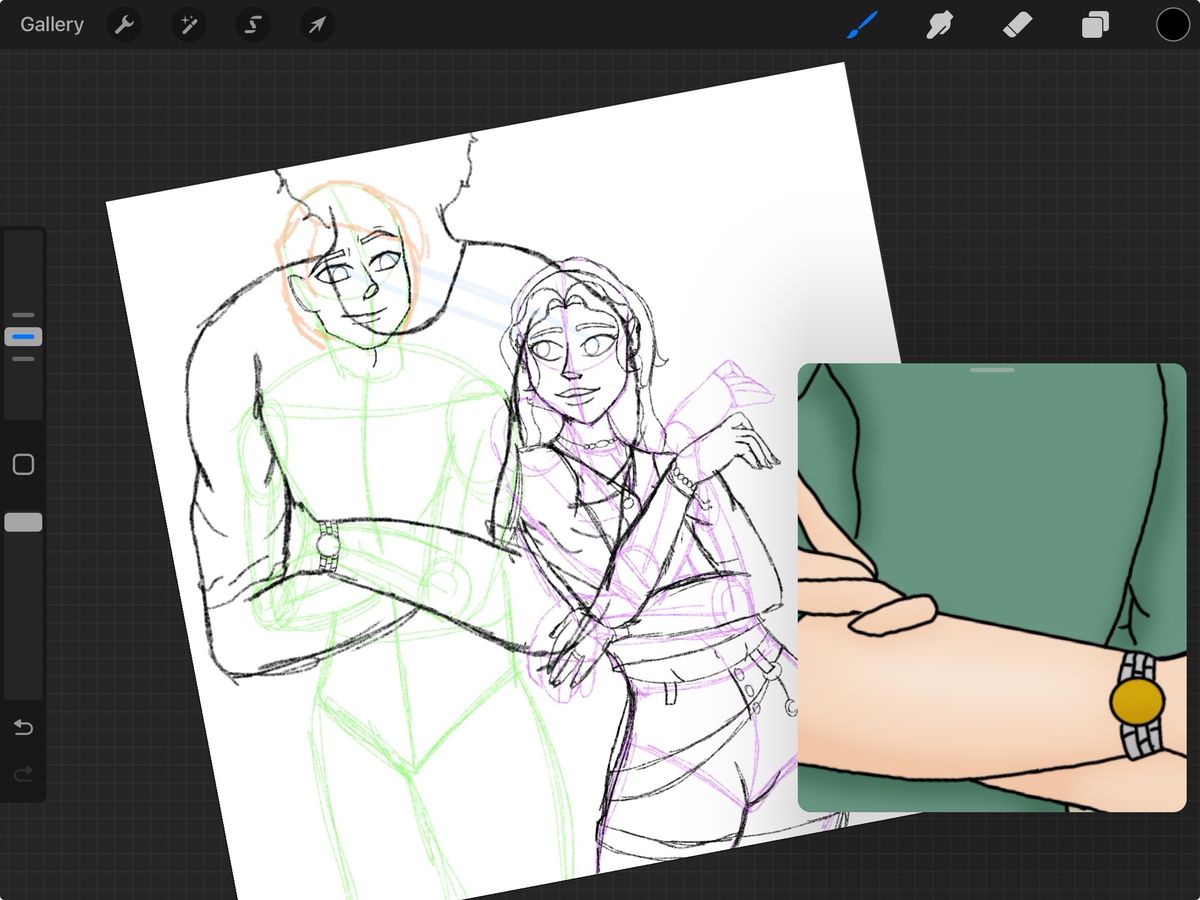Image resolution: width=1200 pixels, height=900 pixels.
Task: Open the black color picker swatch
Action: [1173, 24]
